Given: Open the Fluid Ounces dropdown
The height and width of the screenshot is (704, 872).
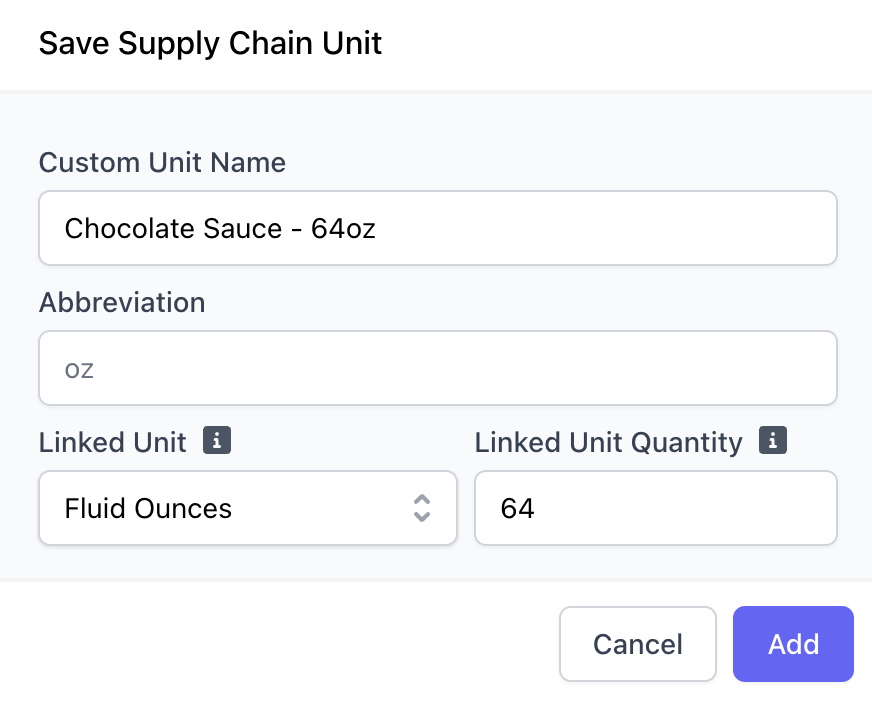Looking at the screenshot, I should (248, 508).
